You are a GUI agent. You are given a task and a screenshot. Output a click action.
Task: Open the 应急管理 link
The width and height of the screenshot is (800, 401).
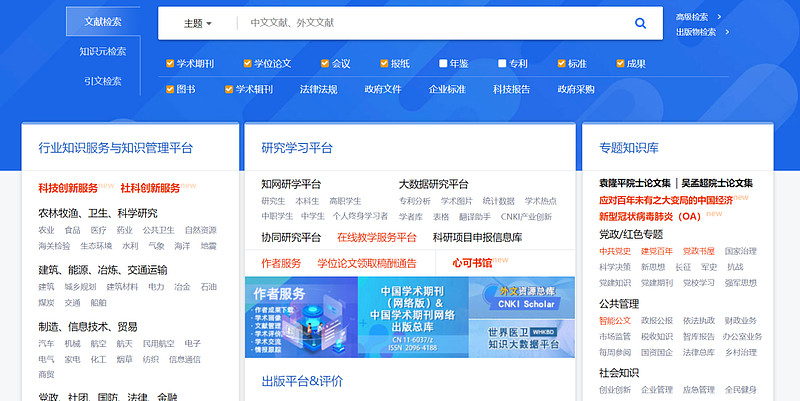point(698,390)
